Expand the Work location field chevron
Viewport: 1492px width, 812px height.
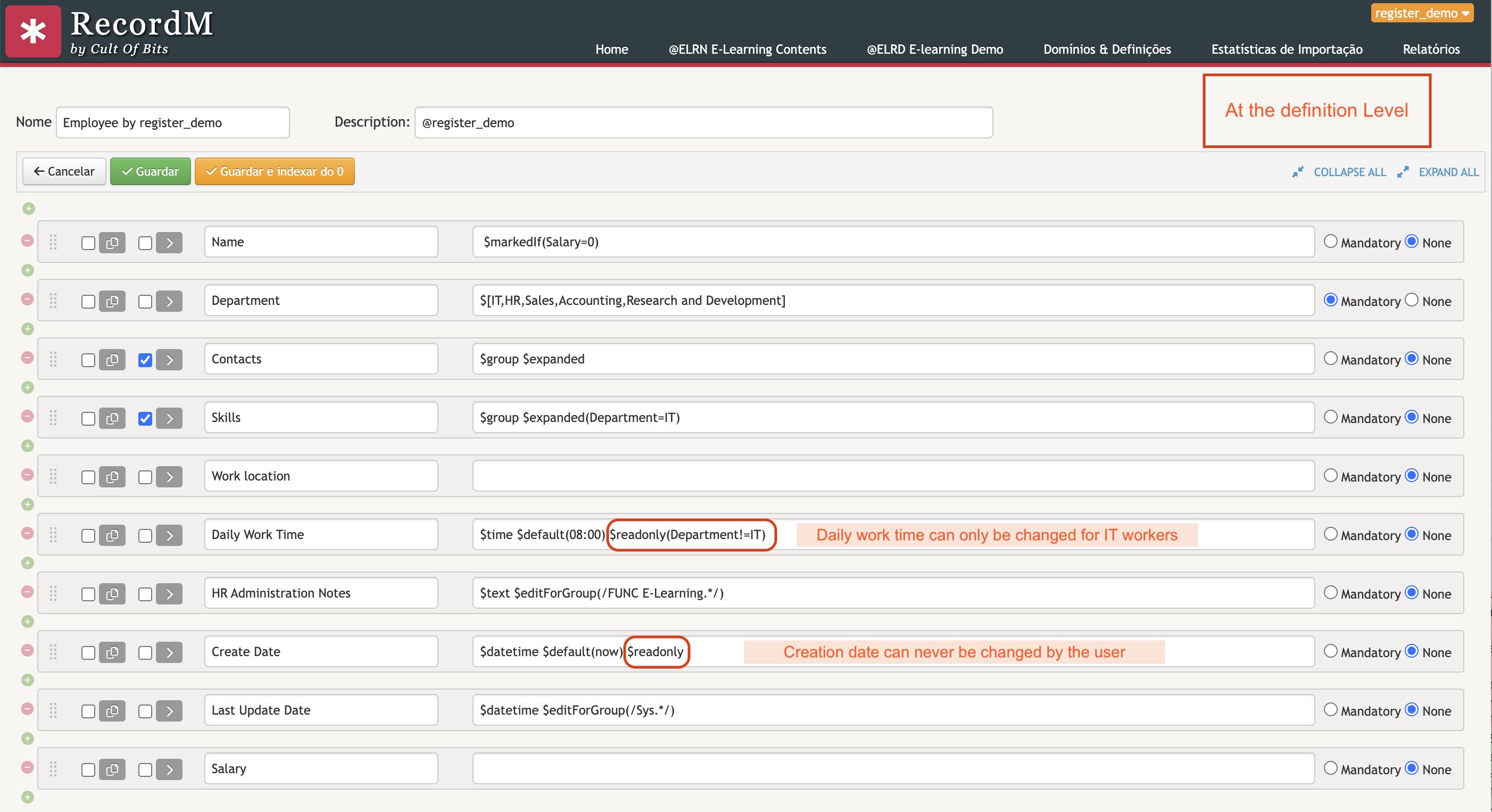tap(169, 477)
